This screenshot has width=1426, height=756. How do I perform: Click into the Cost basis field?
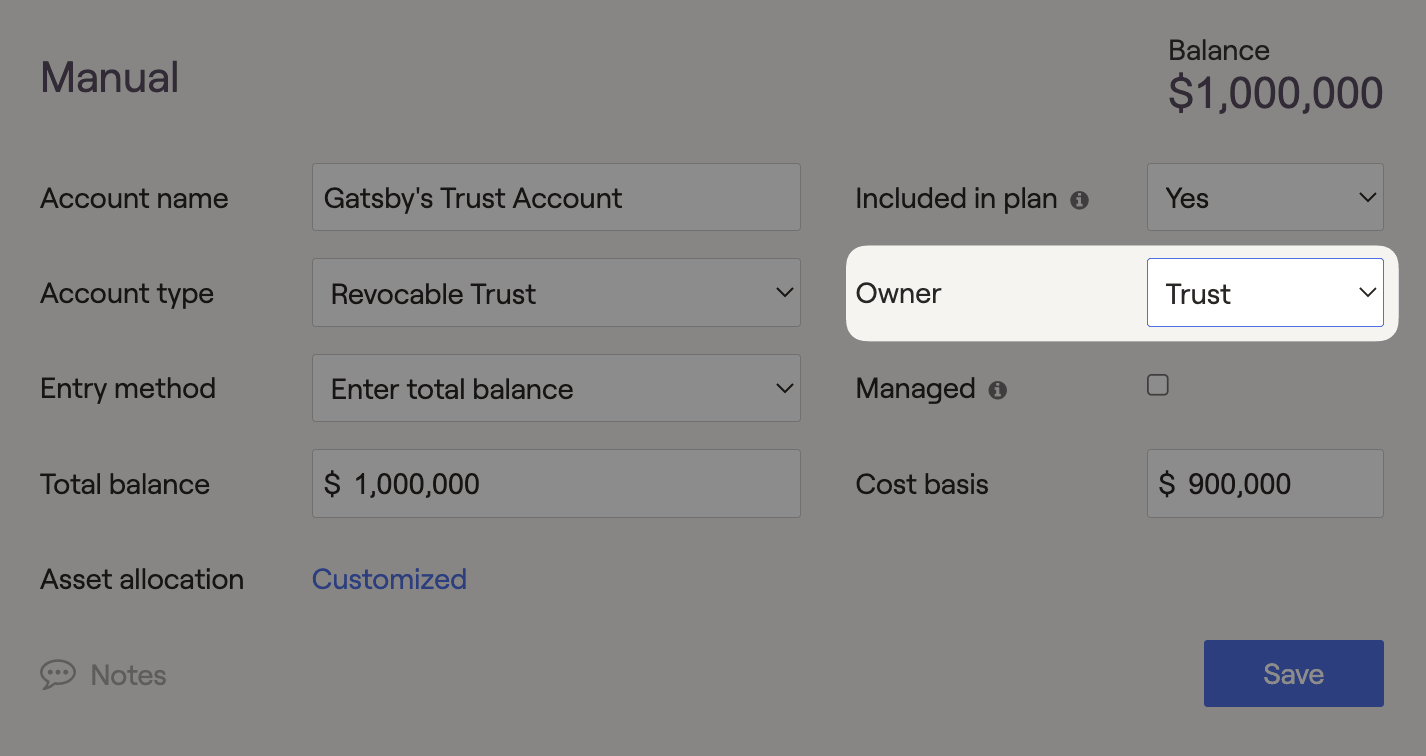coord(1265,483)
